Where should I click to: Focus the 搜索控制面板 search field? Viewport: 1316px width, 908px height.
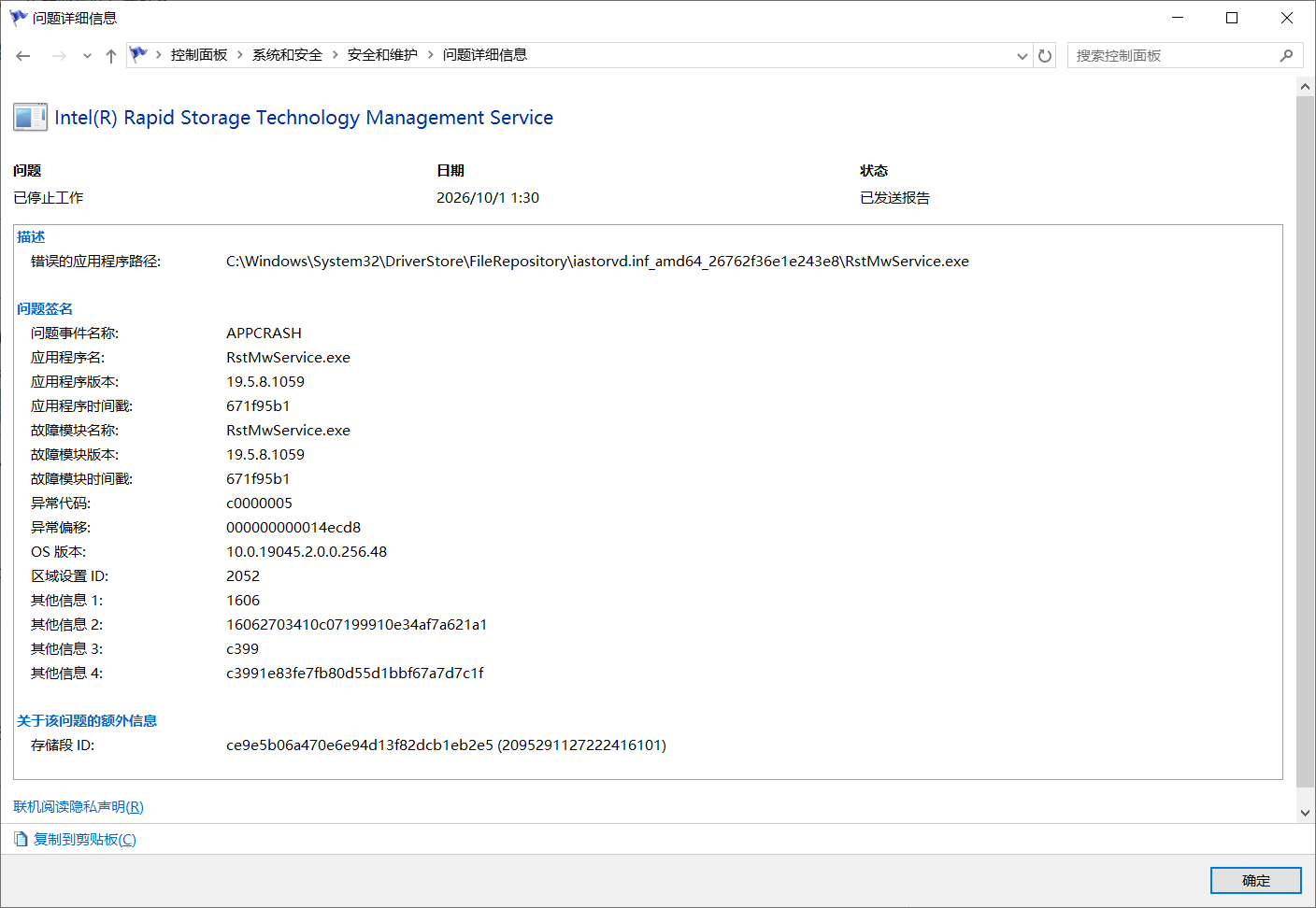click(x=1175, y=56)
